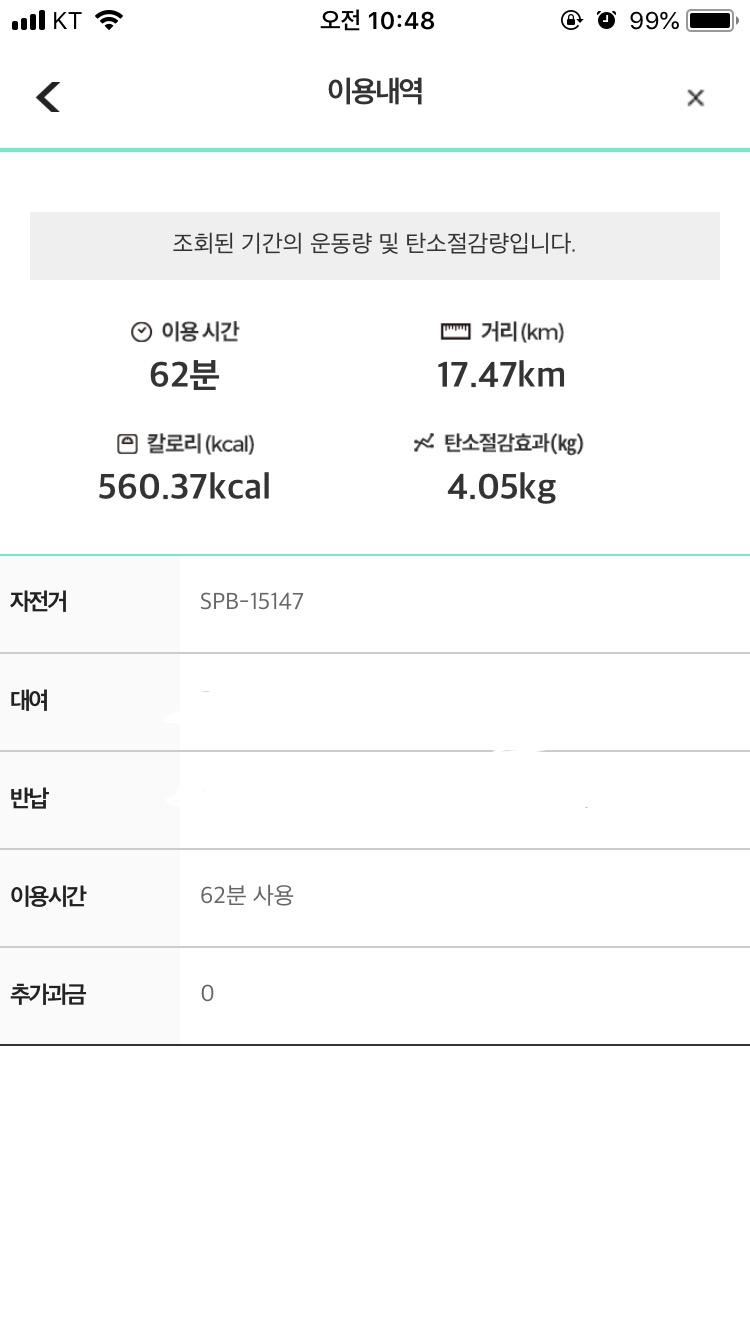Tap the bike number SPB-15147

coord(252,601)
